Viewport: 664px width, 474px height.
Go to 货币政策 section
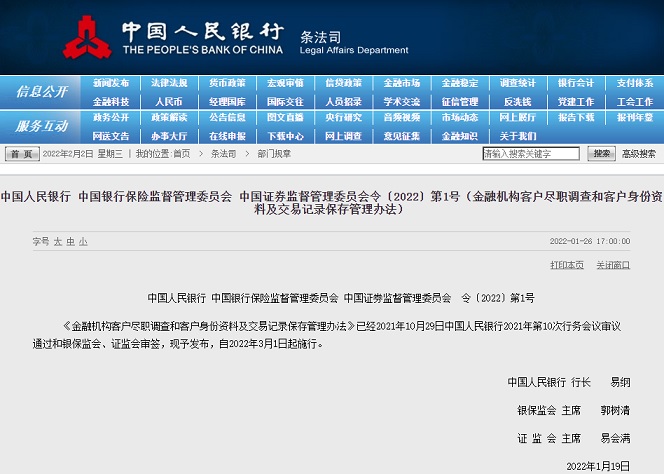[x=227, y=83]
